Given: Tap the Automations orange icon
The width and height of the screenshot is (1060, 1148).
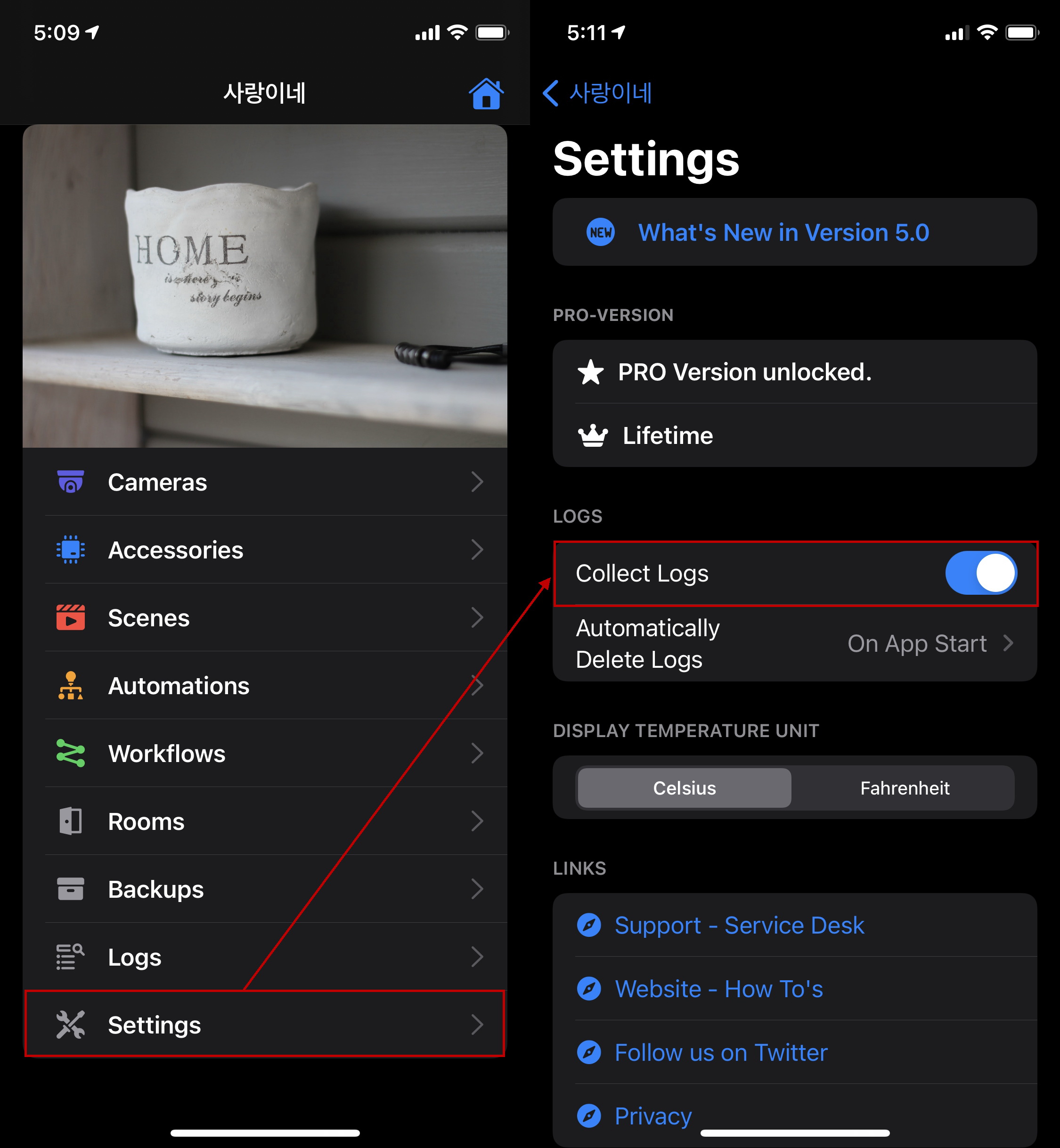Looking at the screenshot, I should (71, 686).
